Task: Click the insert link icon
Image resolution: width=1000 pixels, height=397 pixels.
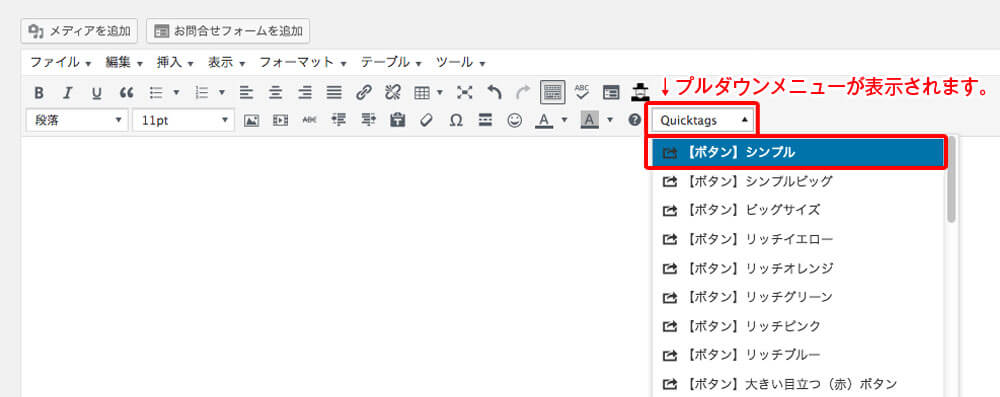Action: (x=364, y=93)
